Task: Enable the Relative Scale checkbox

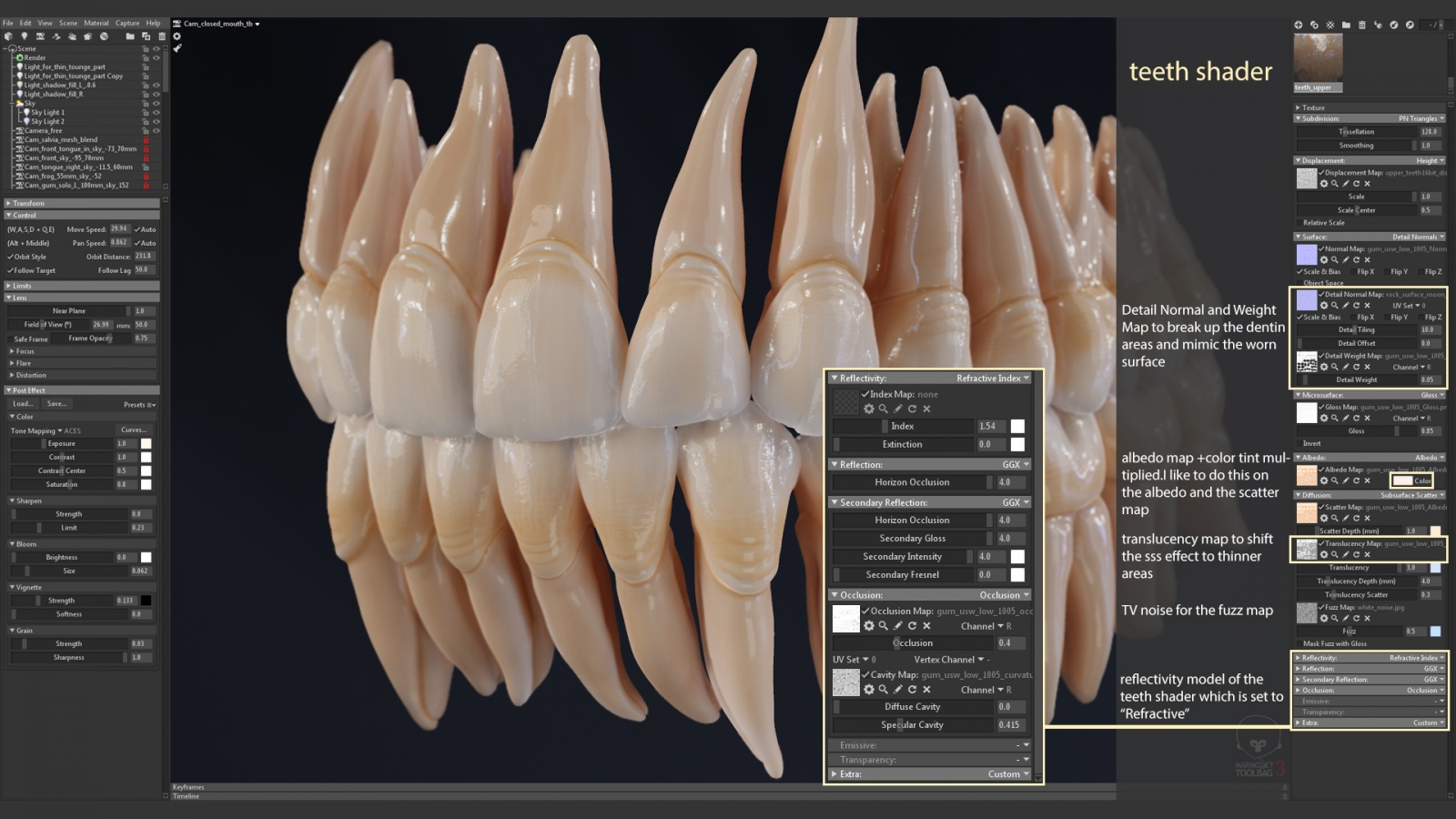Action: point(1299,223)
